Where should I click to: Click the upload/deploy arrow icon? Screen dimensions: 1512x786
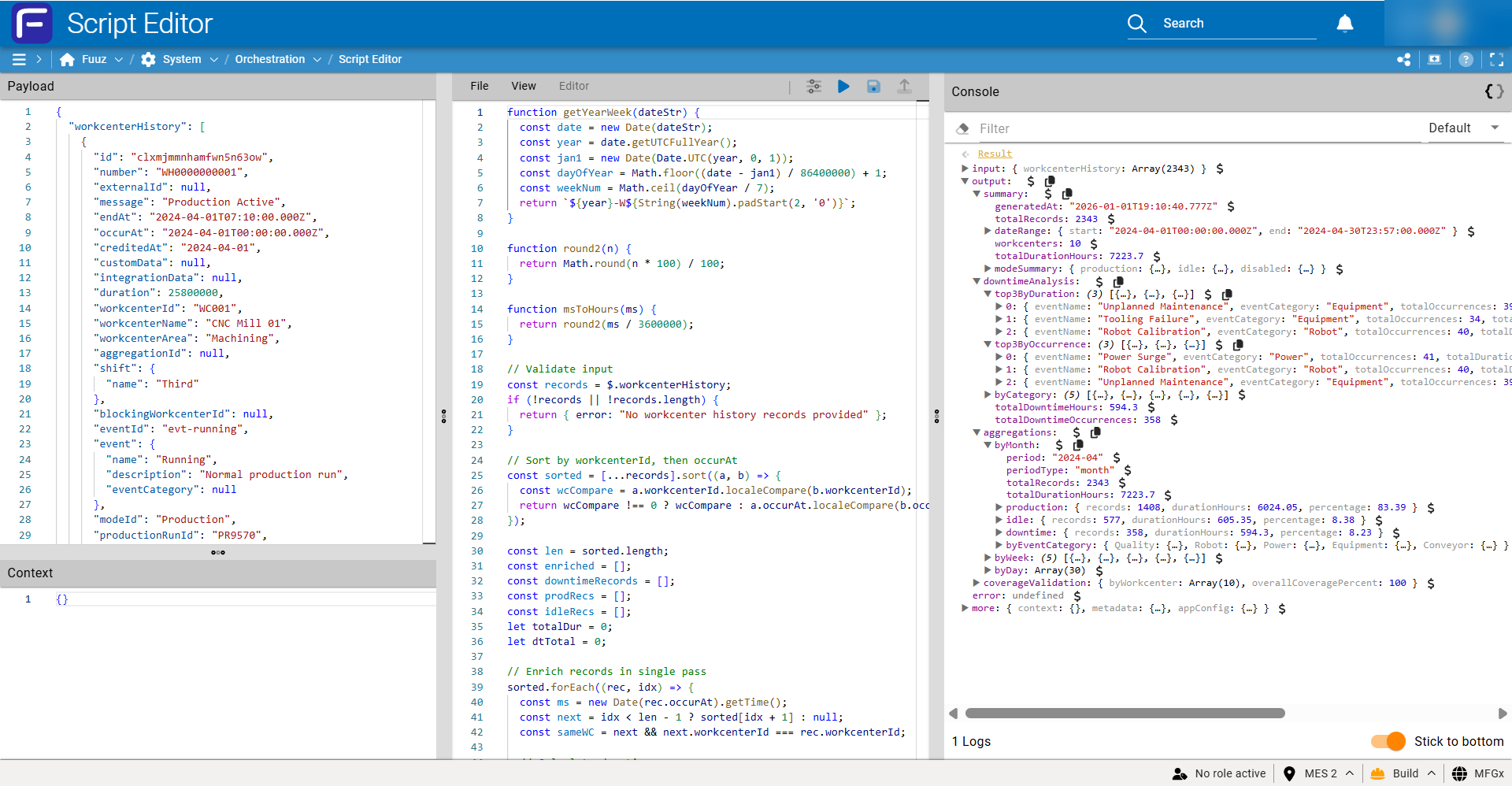click(x=904, y=86)
